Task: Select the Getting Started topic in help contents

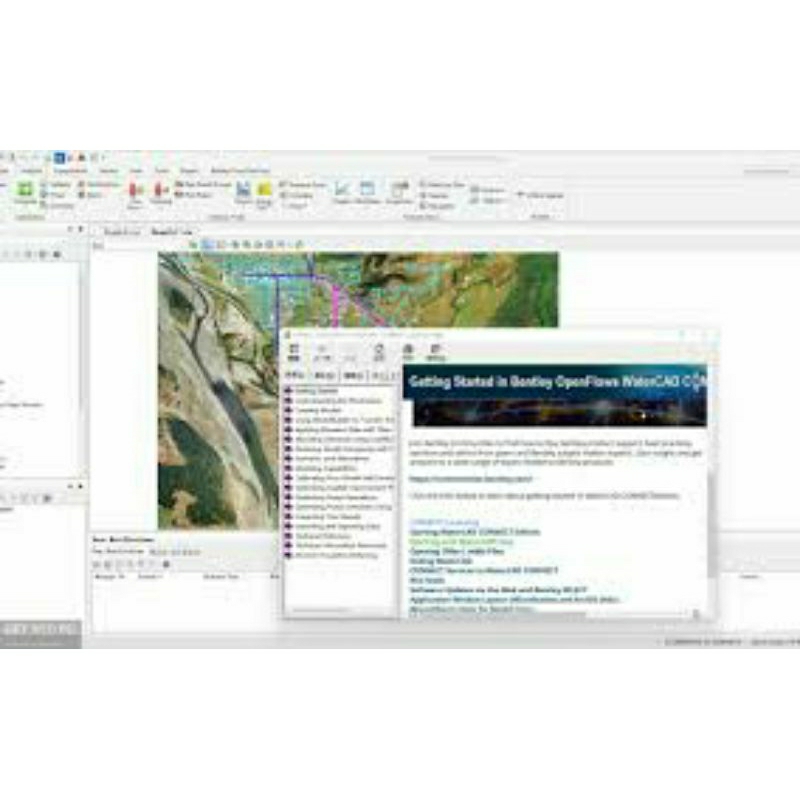Action: tap(316, 391)
